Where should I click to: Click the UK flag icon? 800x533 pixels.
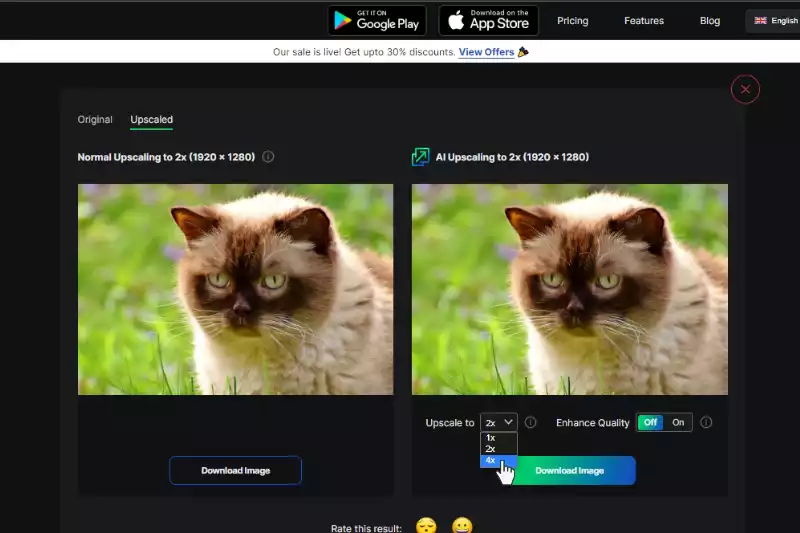[x=760, y=21]
